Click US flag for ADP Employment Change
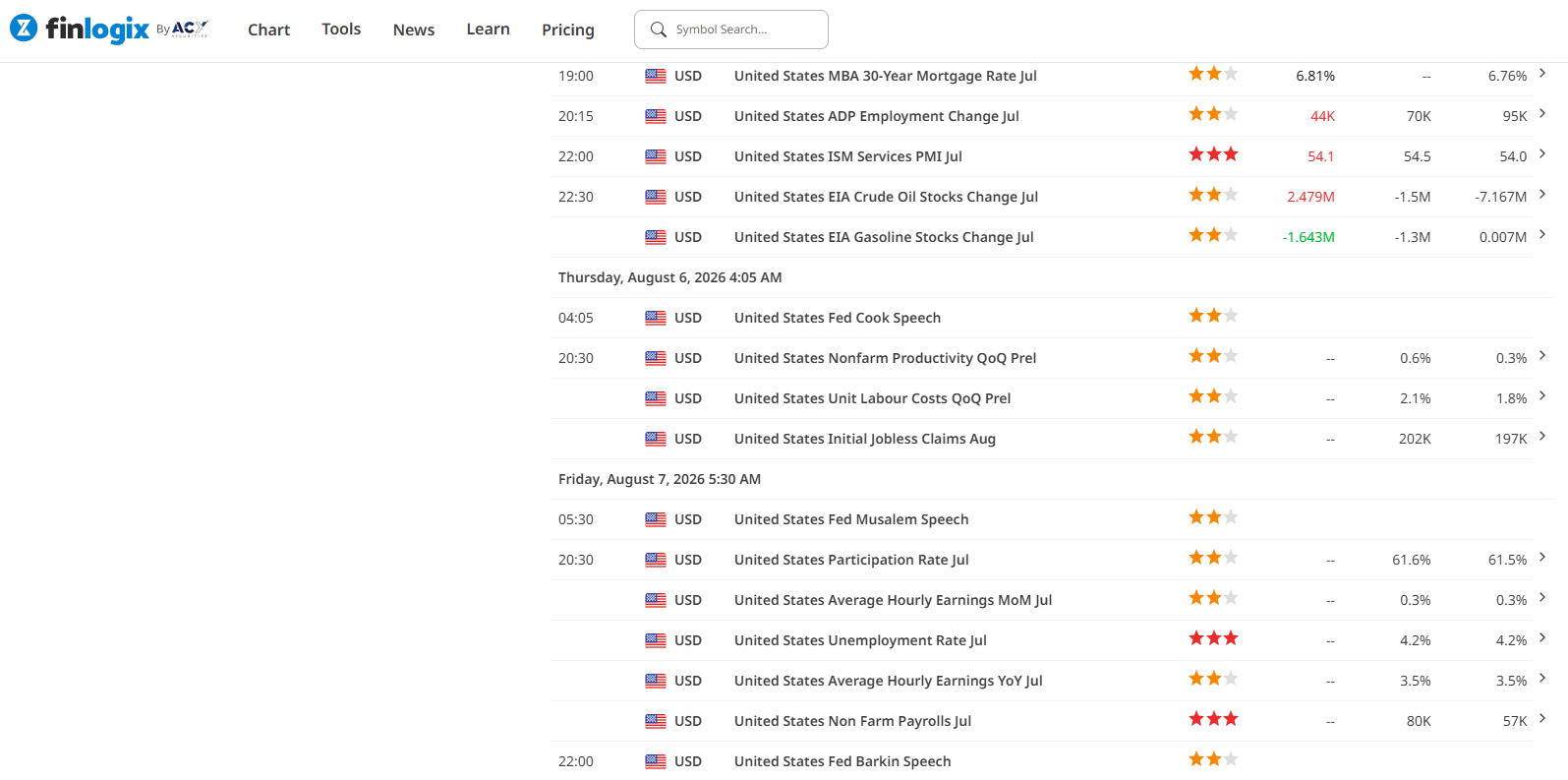This screenshot has width=1568, height=780. (x=656, y=116)
